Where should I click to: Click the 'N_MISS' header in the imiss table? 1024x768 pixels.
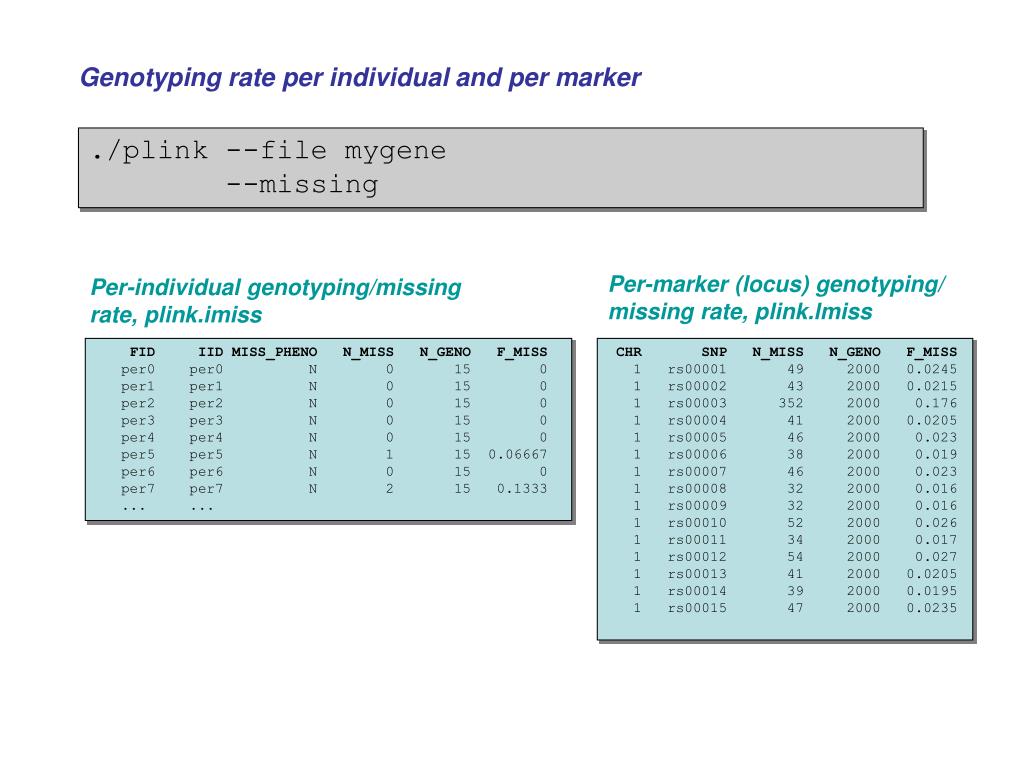pos(368,352)
